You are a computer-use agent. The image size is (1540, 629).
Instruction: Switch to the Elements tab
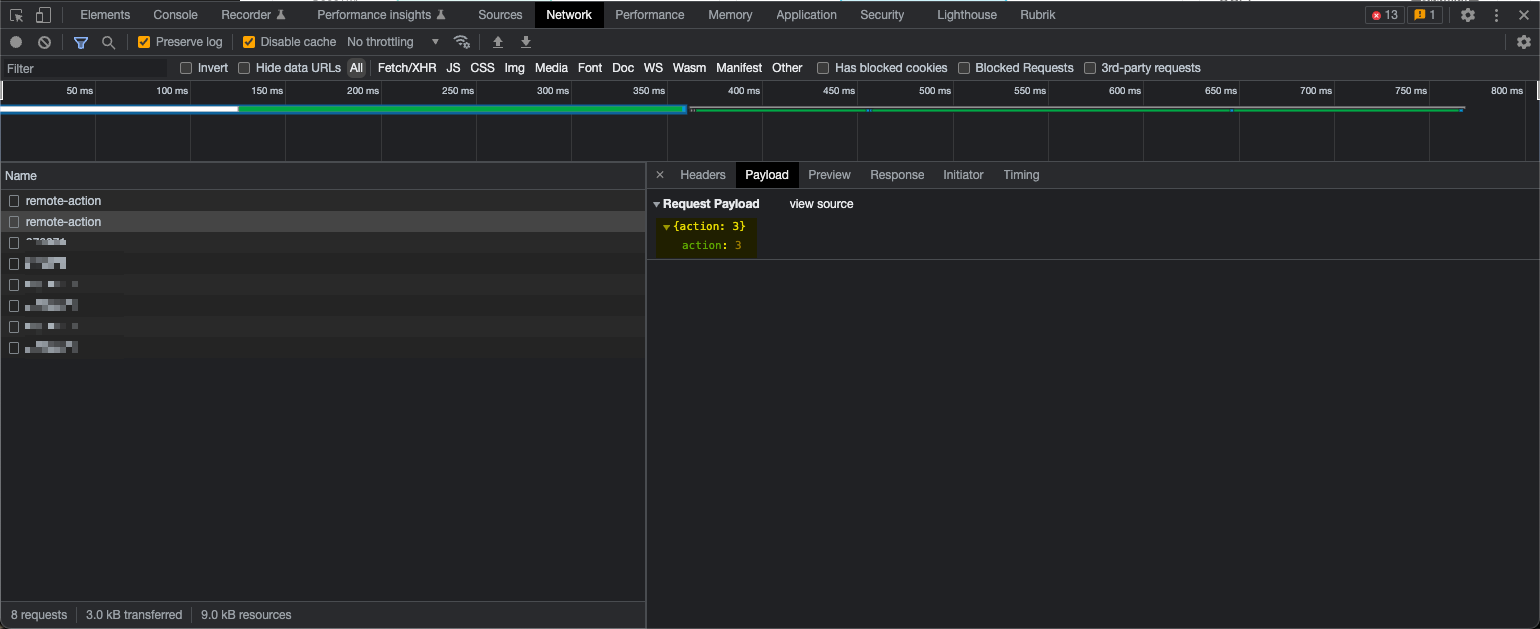105,15
